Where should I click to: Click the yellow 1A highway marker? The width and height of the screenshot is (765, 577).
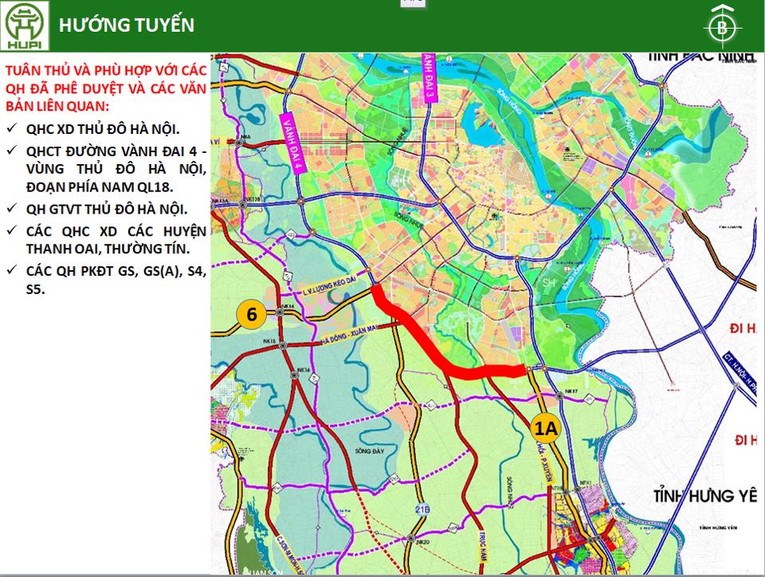546,428
